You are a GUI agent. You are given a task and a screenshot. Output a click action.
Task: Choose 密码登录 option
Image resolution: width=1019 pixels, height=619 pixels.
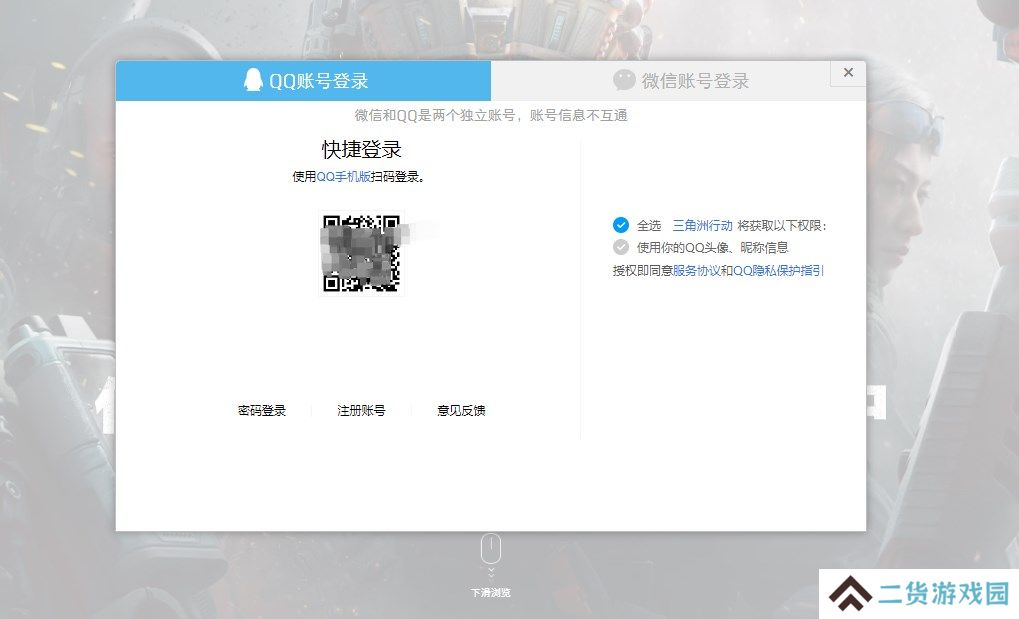tap(262, 410)
